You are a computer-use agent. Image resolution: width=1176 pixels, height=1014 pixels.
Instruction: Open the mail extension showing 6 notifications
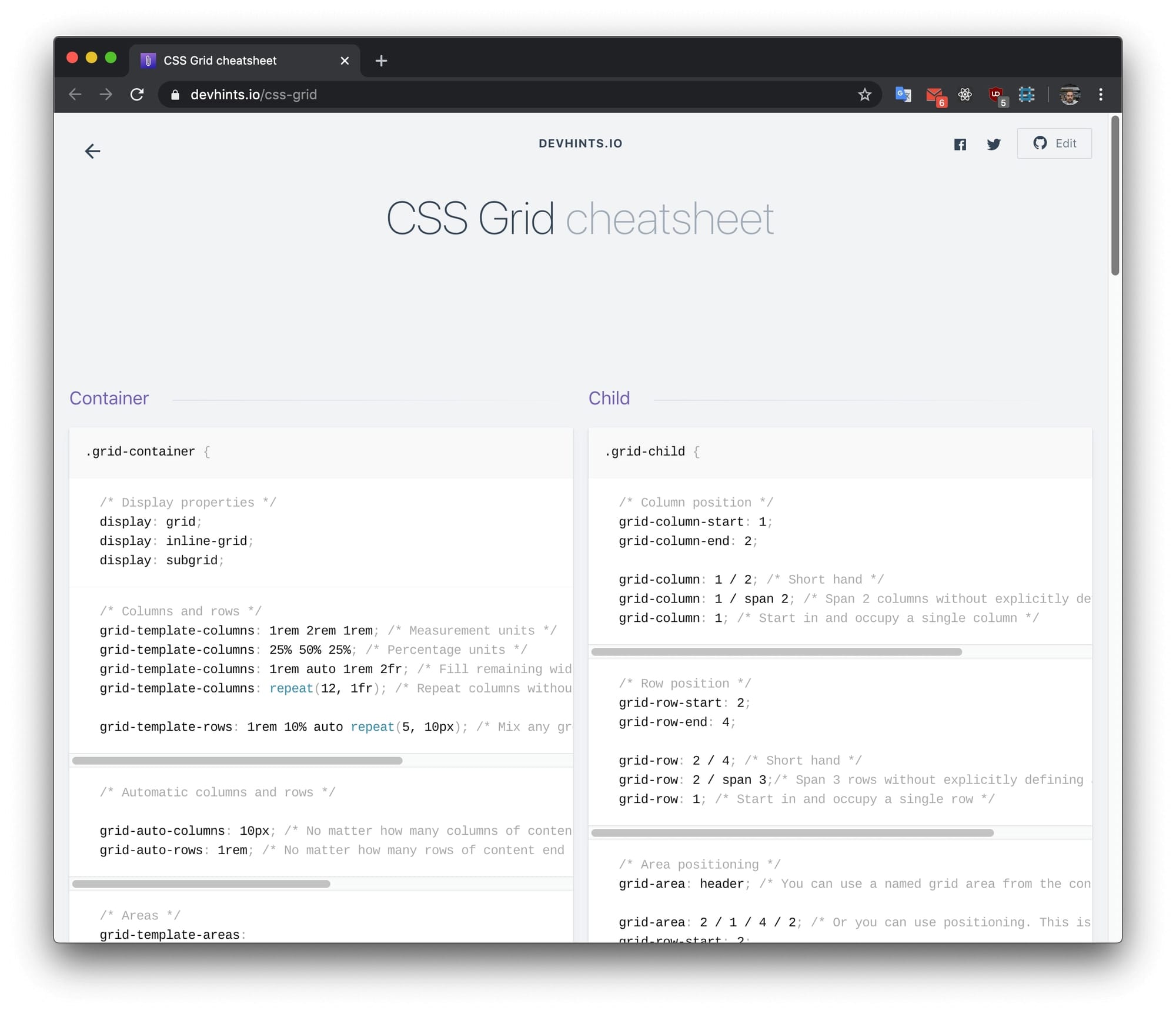[935, 95]
